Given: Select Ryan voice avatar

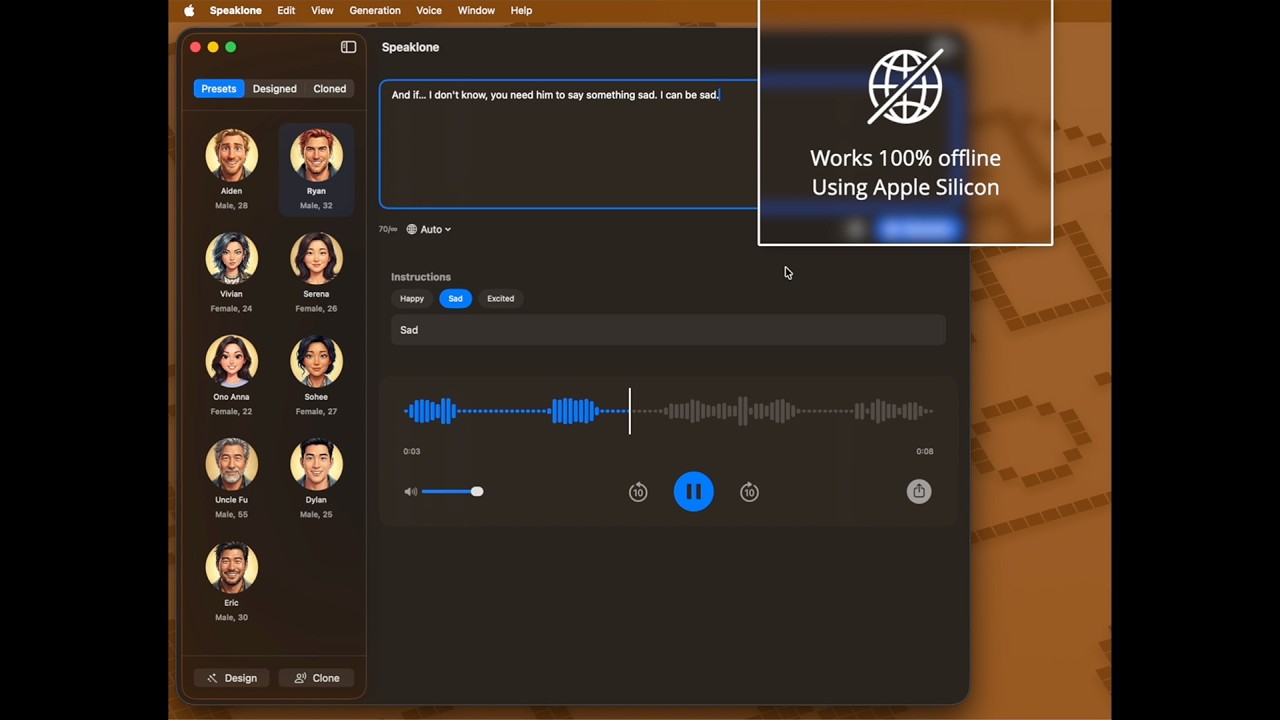Looking at the screenshot, I should pos(316,155).
